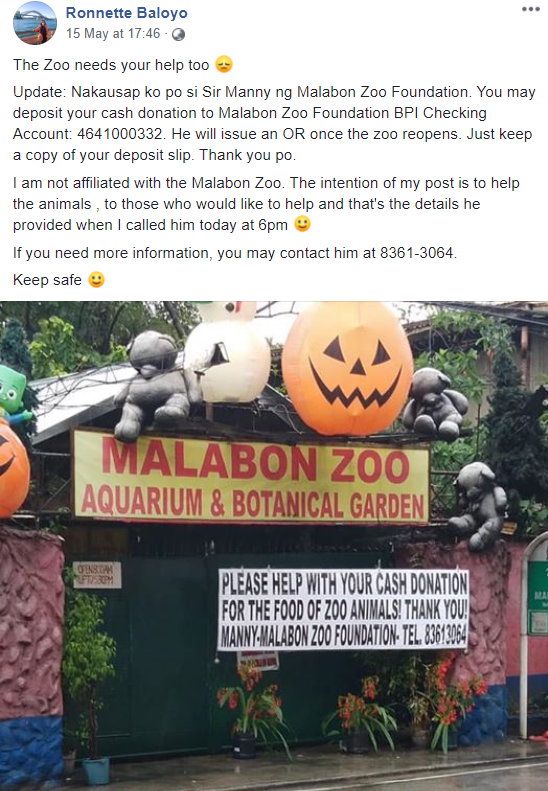Click the BPI account number 4641000332

120,134
